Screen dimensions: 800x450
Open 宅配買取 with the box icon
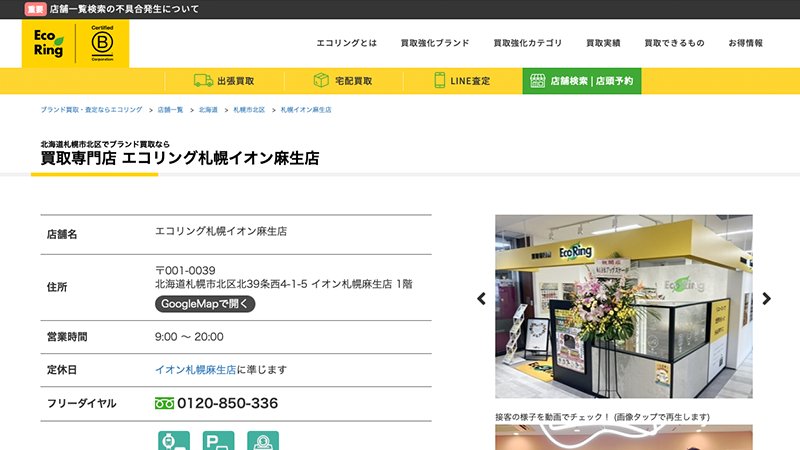click(x=343, y=81)
